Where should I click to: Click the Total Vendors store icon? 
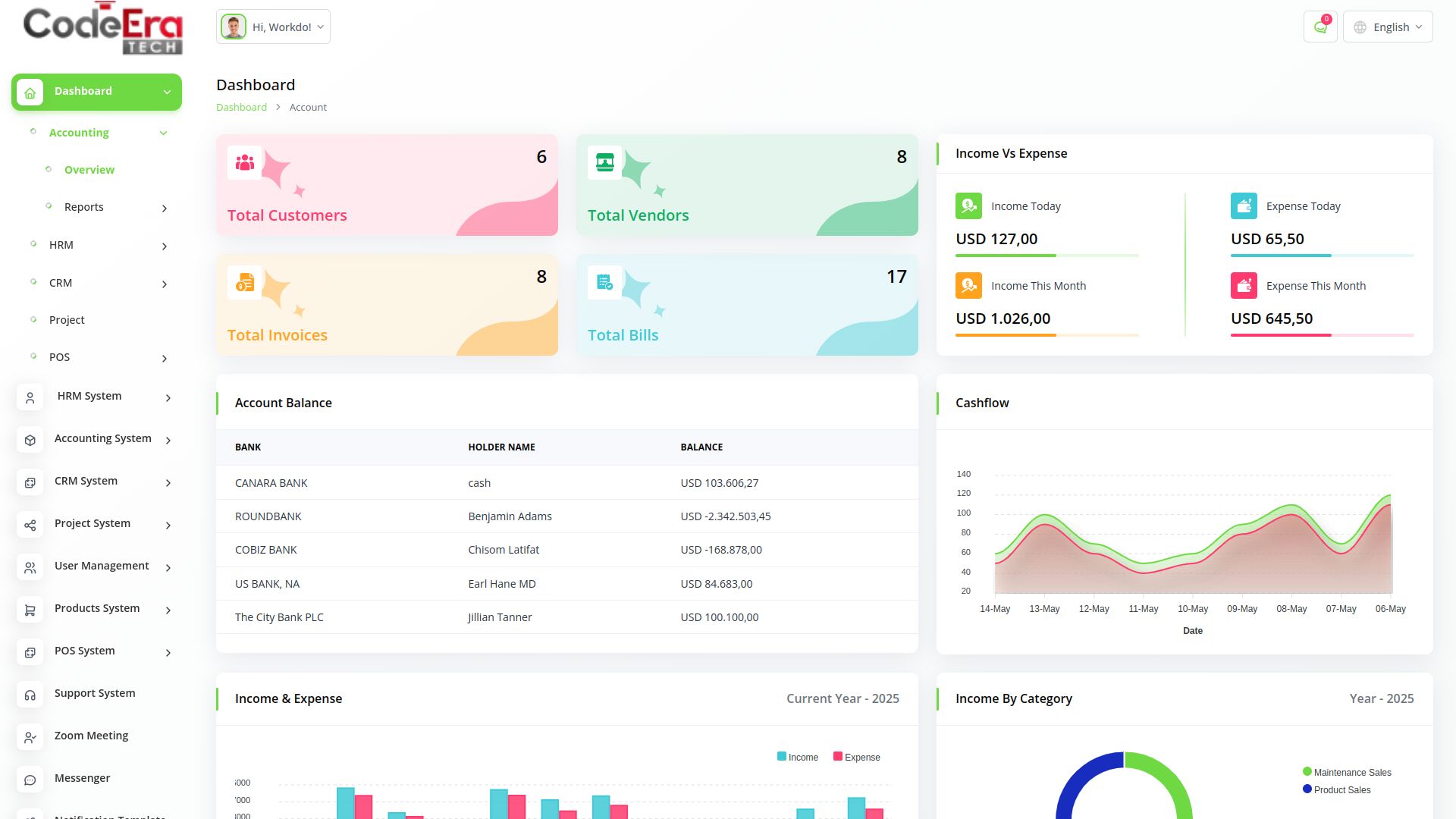point(604,162)
